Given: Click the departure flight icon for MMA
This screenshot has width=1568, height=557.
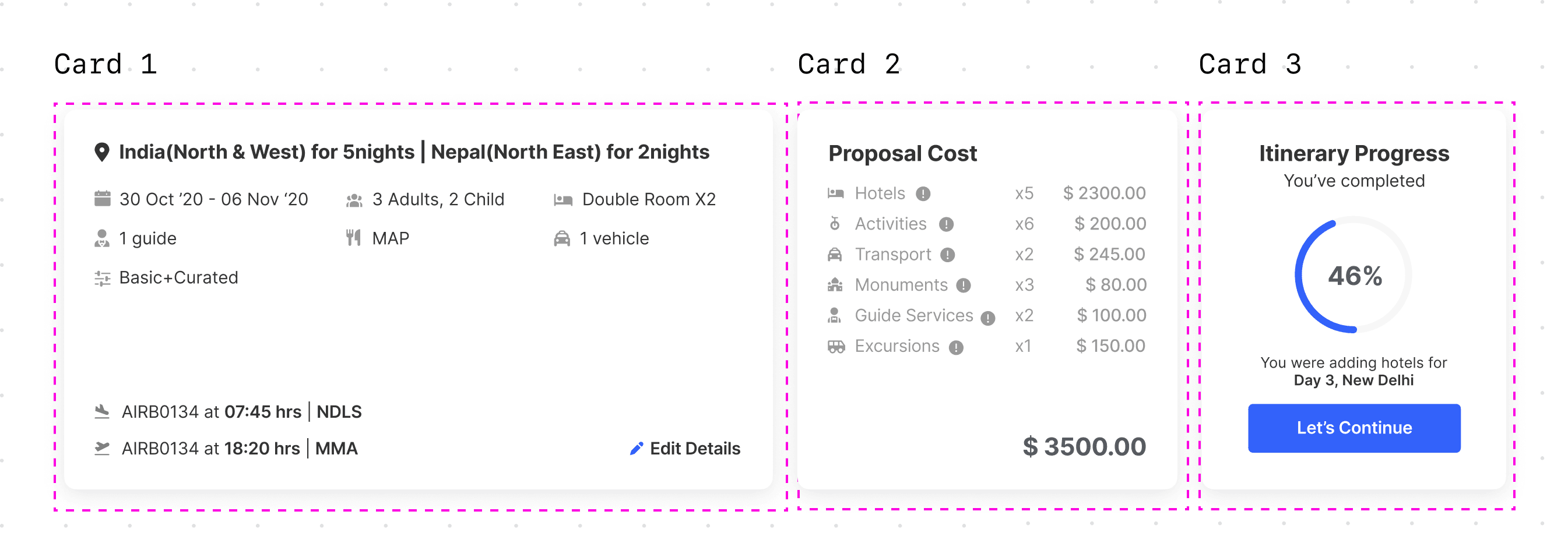Looking at the screenshot, I should [x=102, y=449].
